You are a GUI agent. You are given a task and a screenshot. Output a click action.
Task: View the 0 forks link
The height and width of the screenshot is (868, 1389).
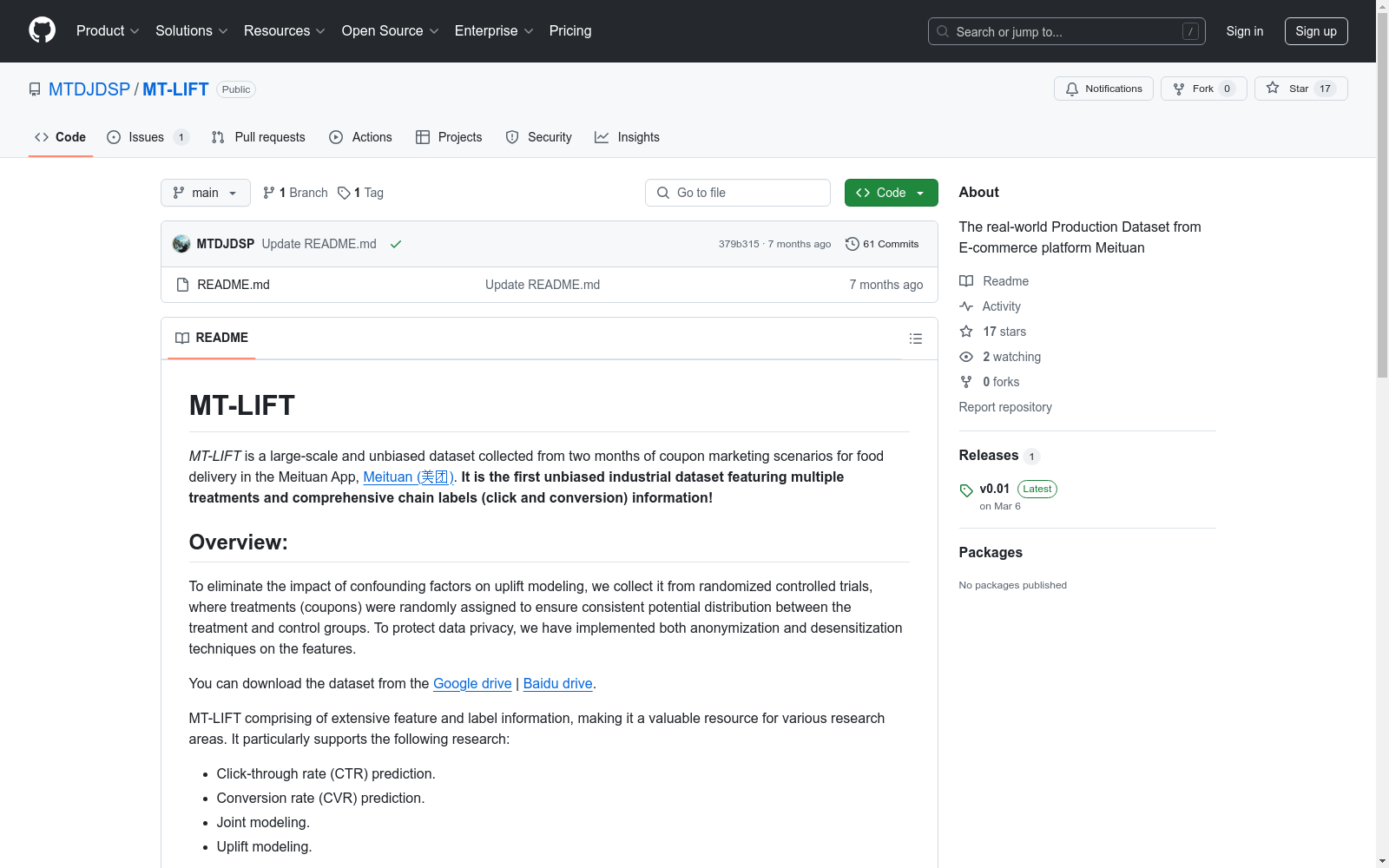990,382
